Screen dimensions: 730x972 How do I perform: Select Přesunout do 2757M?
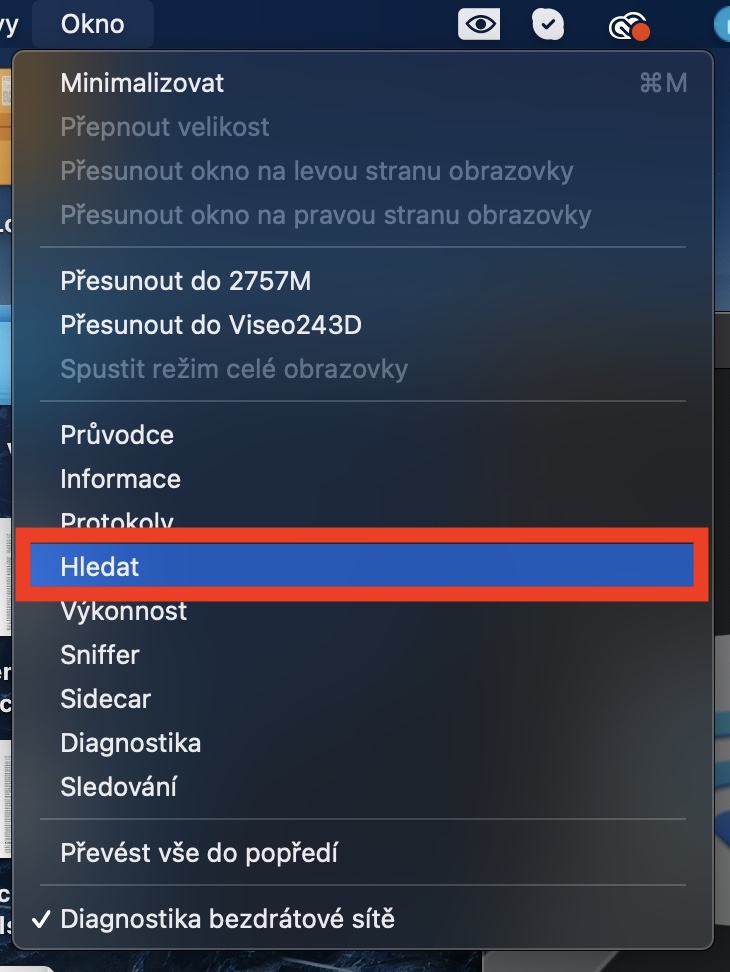186,281
